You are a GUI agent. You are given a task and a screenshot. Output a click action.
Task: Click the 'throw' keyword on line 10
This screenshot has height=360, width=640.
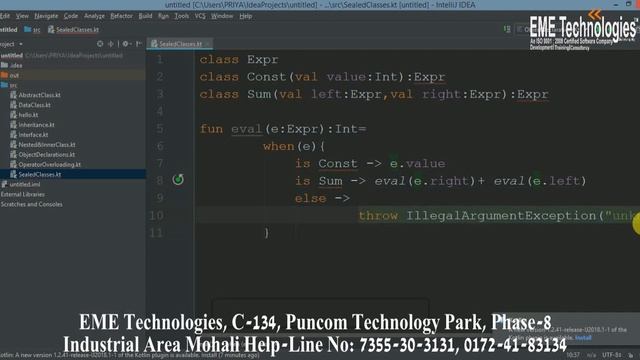[378, 216]
